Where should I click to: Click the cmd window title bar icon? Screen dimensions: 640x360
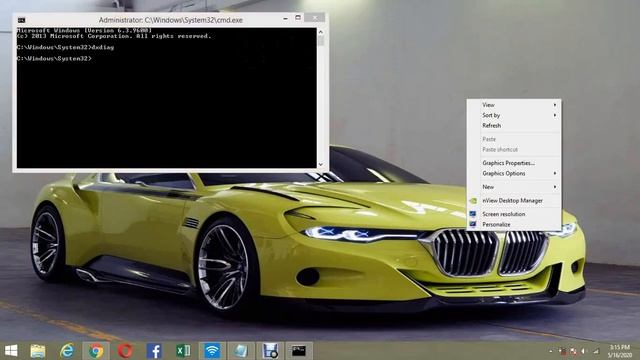(x=22, y=20)
